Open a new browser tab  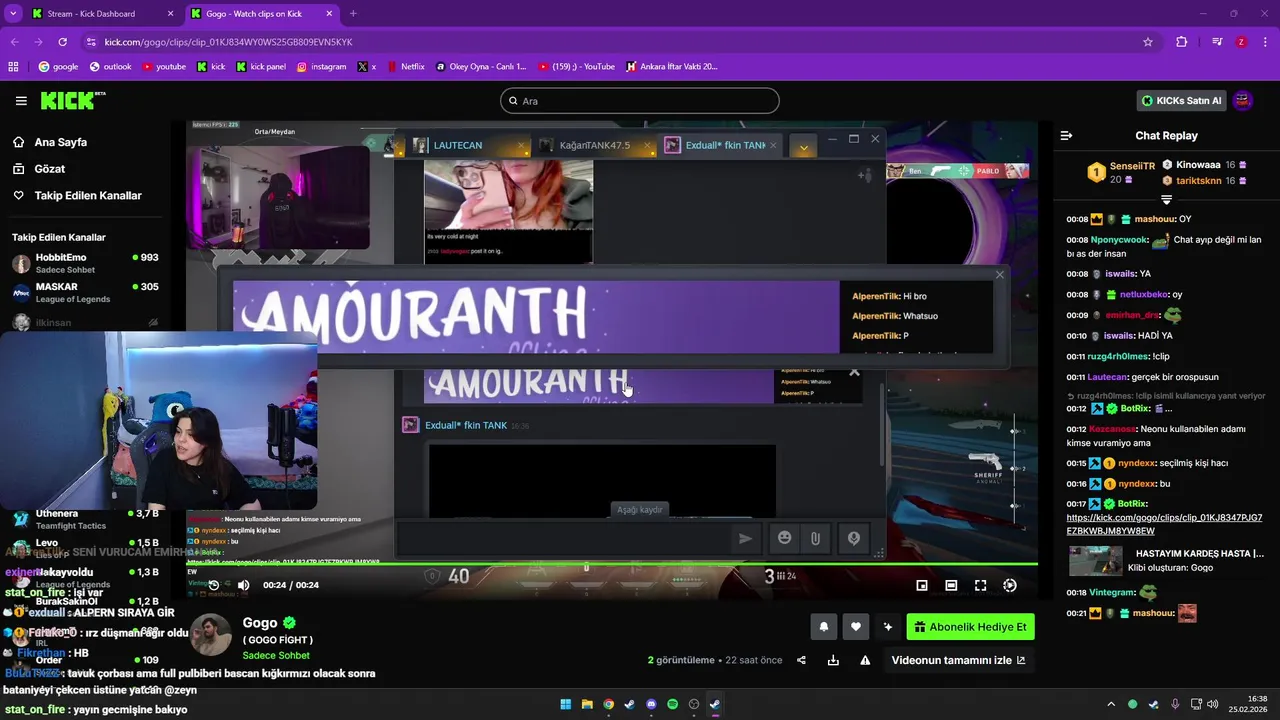click(353, 14)
